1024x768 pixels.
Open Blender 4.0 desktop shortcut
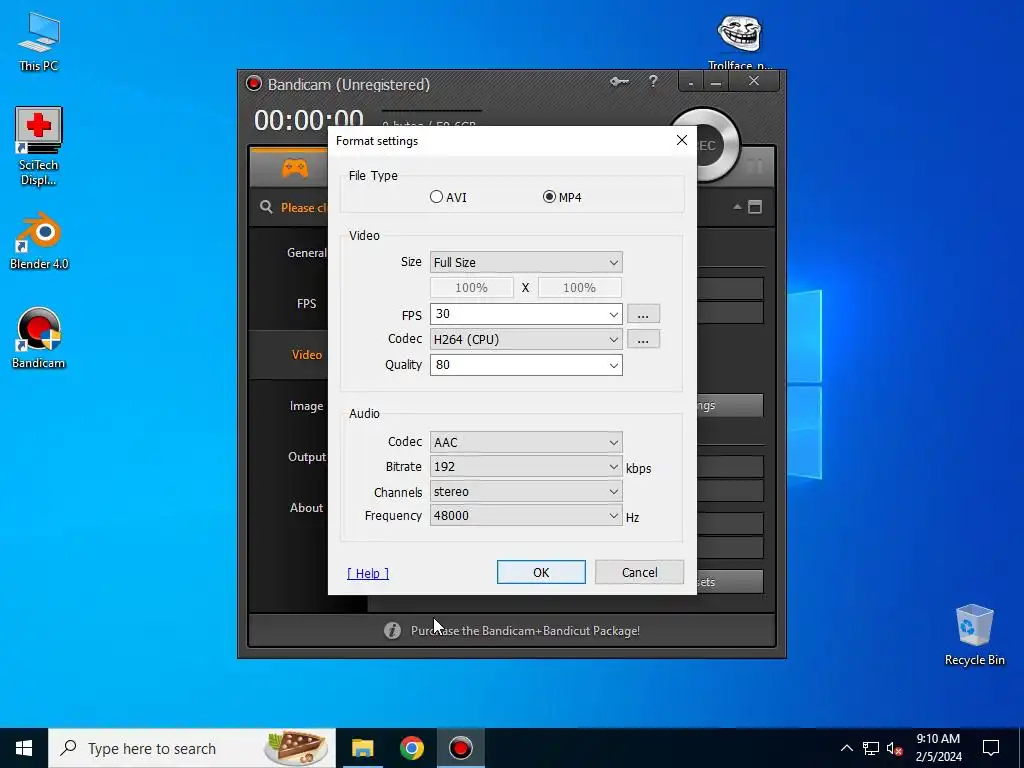coord(39,240)
